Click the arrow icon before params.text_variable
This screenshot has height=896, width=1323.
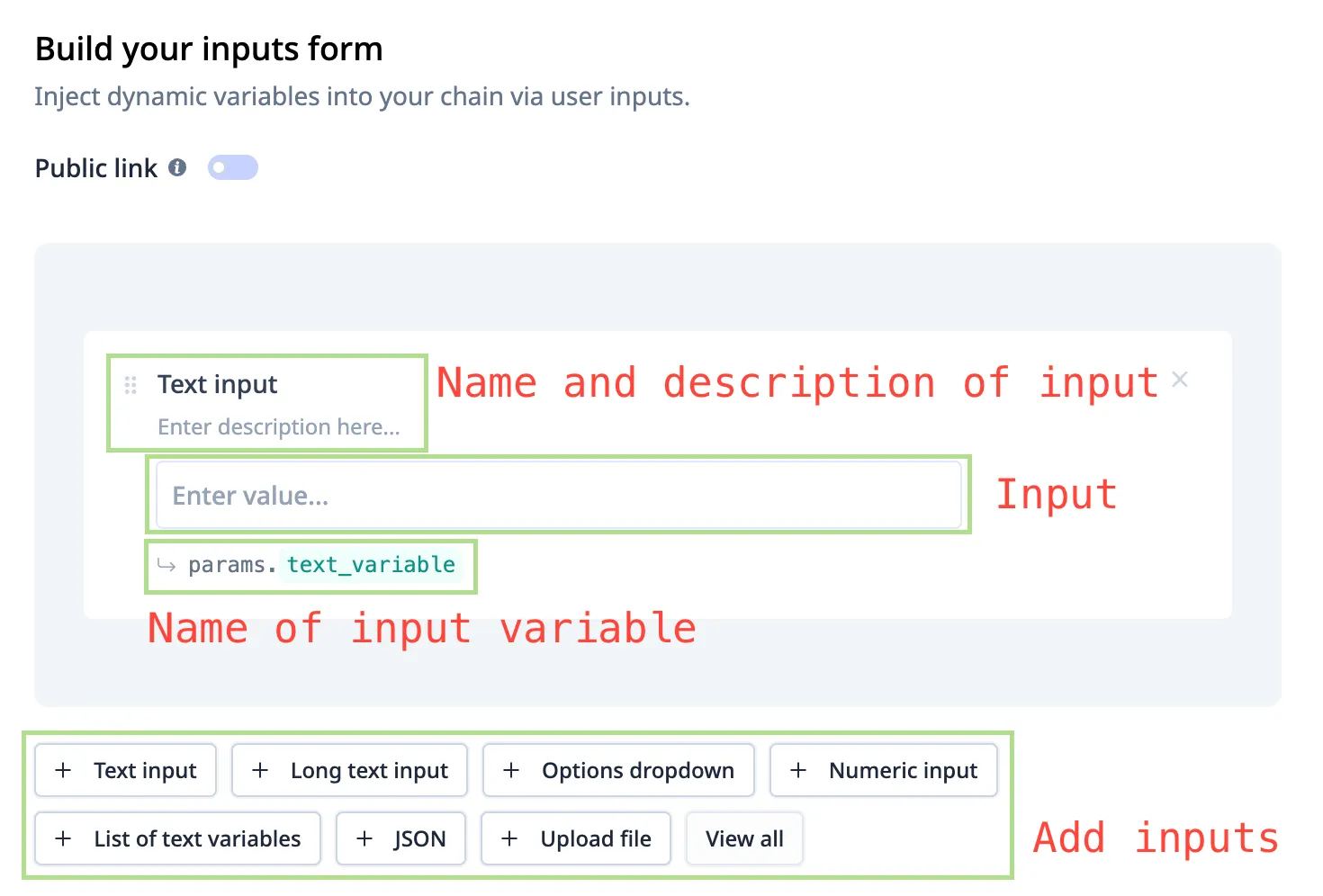(166, 565)
